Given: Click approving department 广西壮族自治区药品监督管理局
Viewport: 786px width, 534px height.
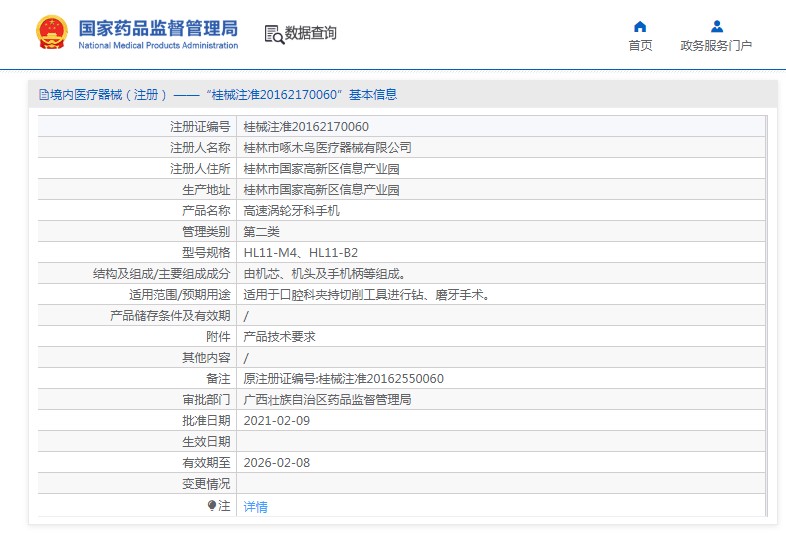Looking at the screenshot, I should tap(327, 400).
